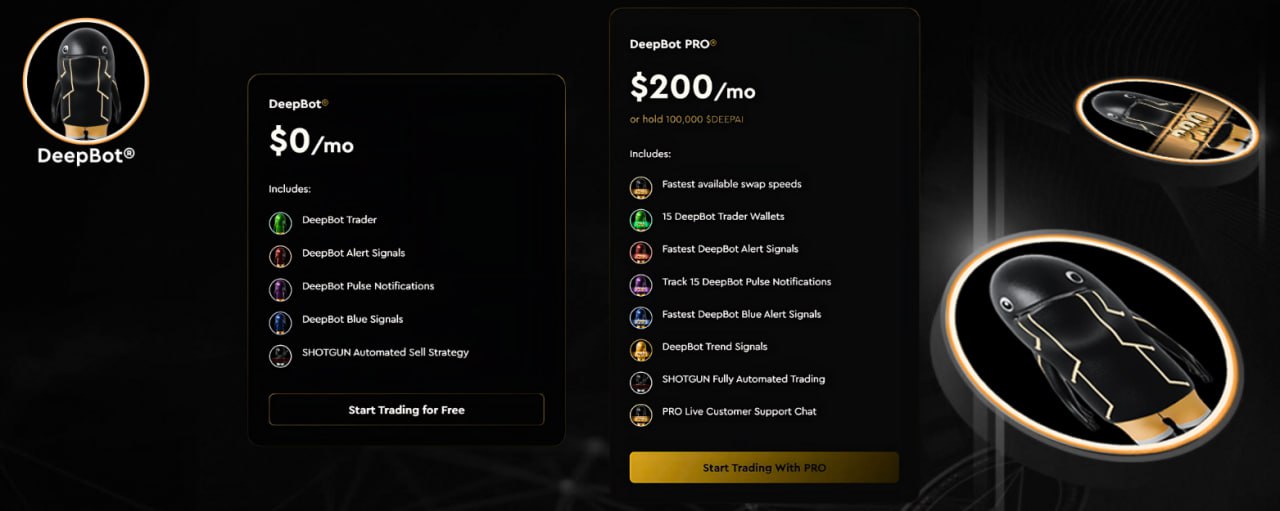Click the purple DeepBot Pulse Notifications icon
Screen dimensions: 1280x511
point(280,289)
